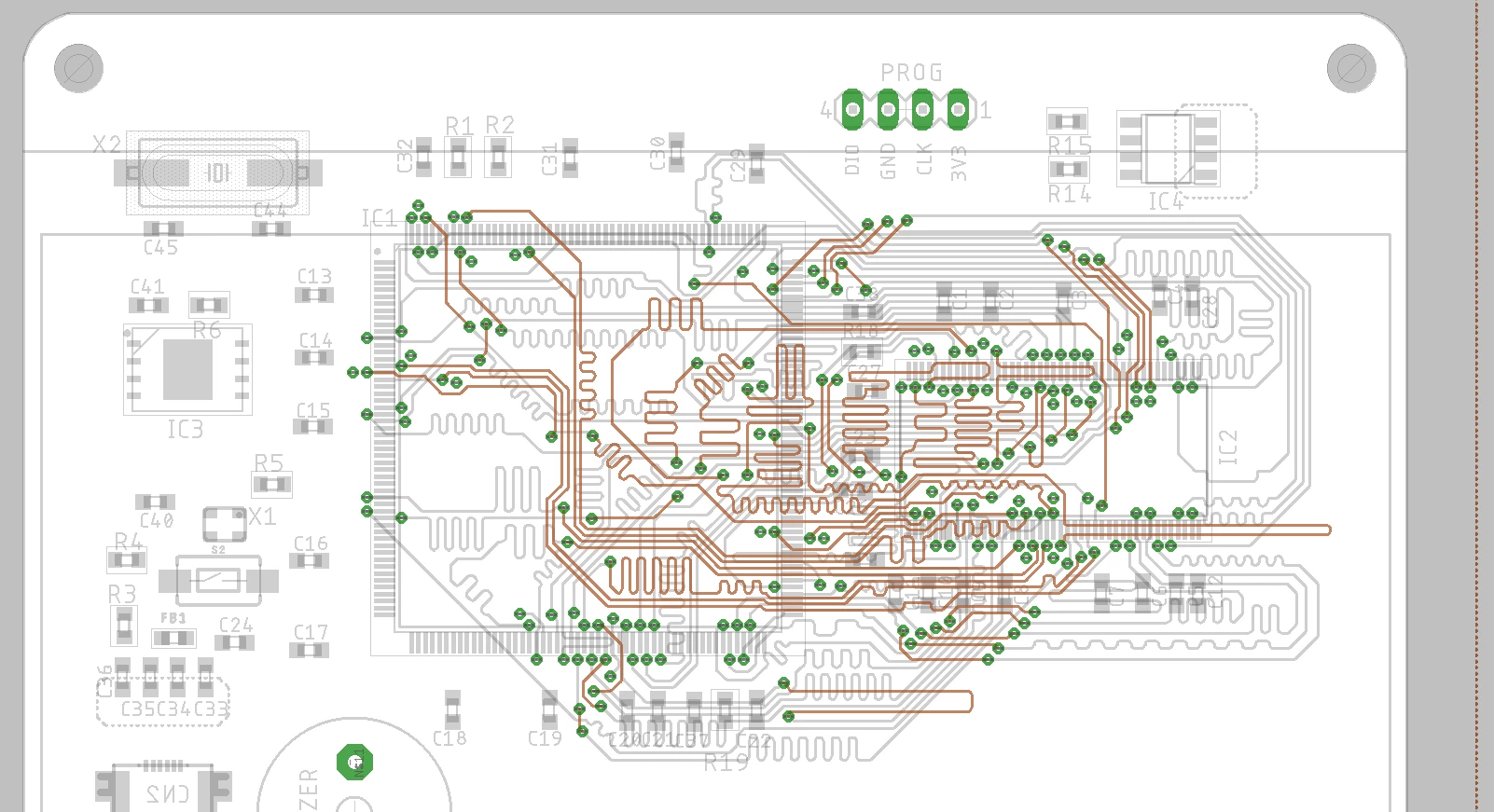Select resistor R6 footprint
This screenshot has width=1494, height=812.
209,305
